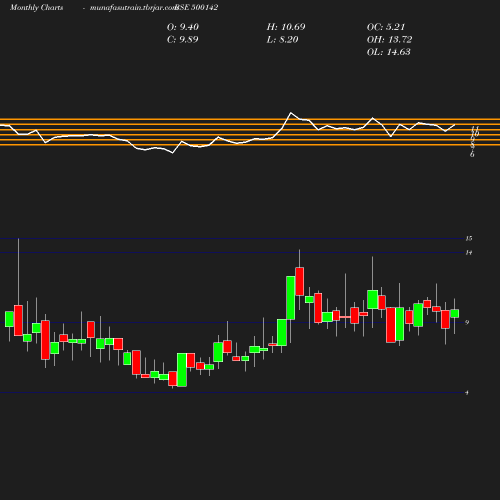Click the 'OL: 14.63' reading
Screen dimensions: 500x500
[x=389, y=52]
